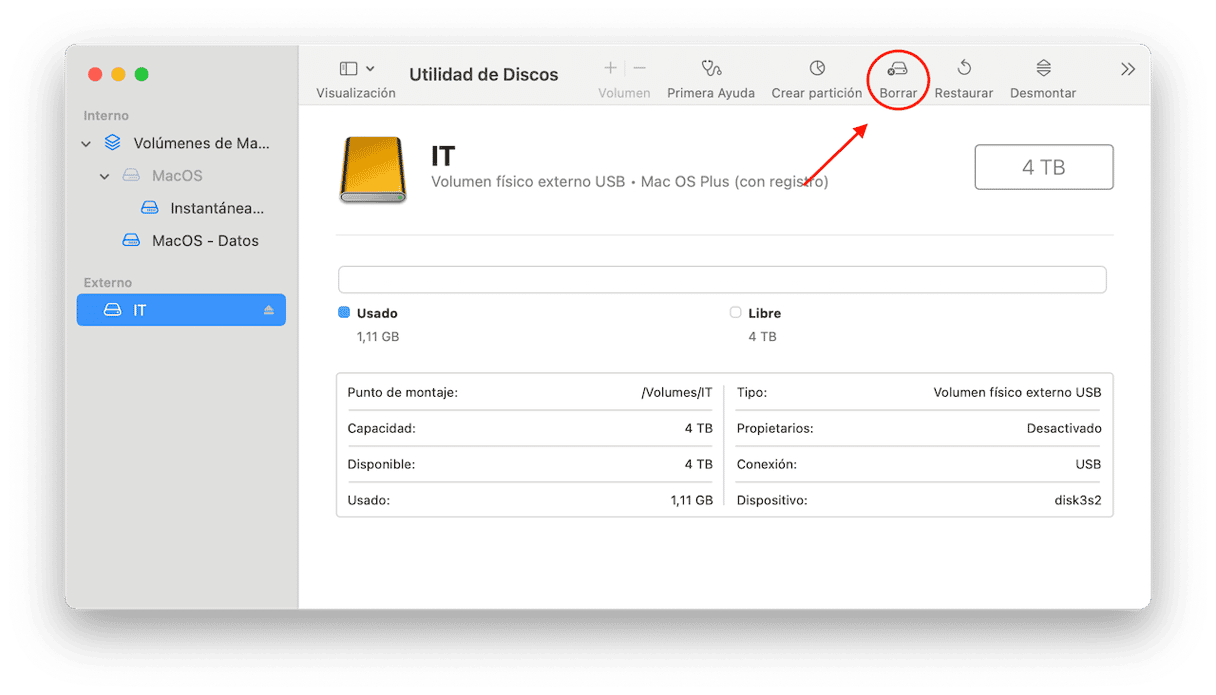Click the Externo sidebar section header
Image resolution: width=1216 pixels, height=695 pixels.
[108, 283]
